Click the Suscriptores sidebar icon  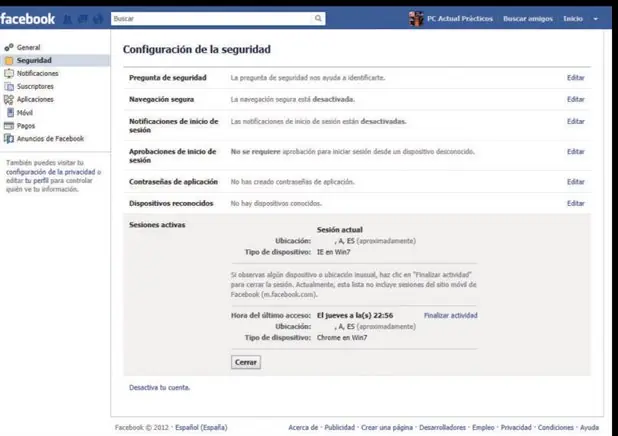click(9, 86)
